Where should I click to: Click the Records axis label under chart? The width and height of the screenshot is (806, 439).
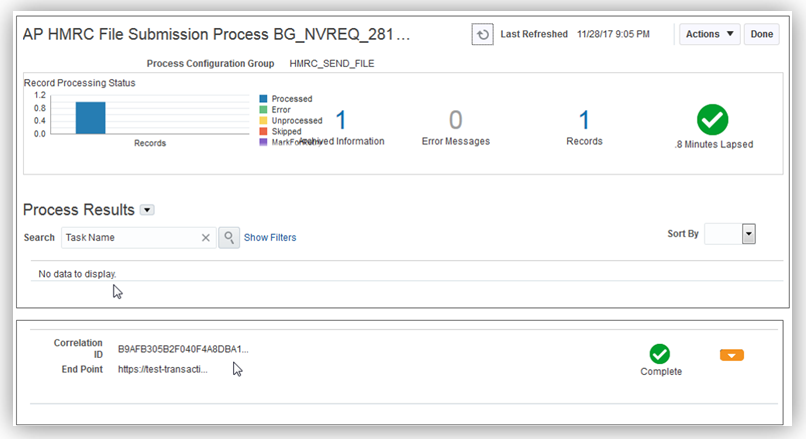(150, 143)
